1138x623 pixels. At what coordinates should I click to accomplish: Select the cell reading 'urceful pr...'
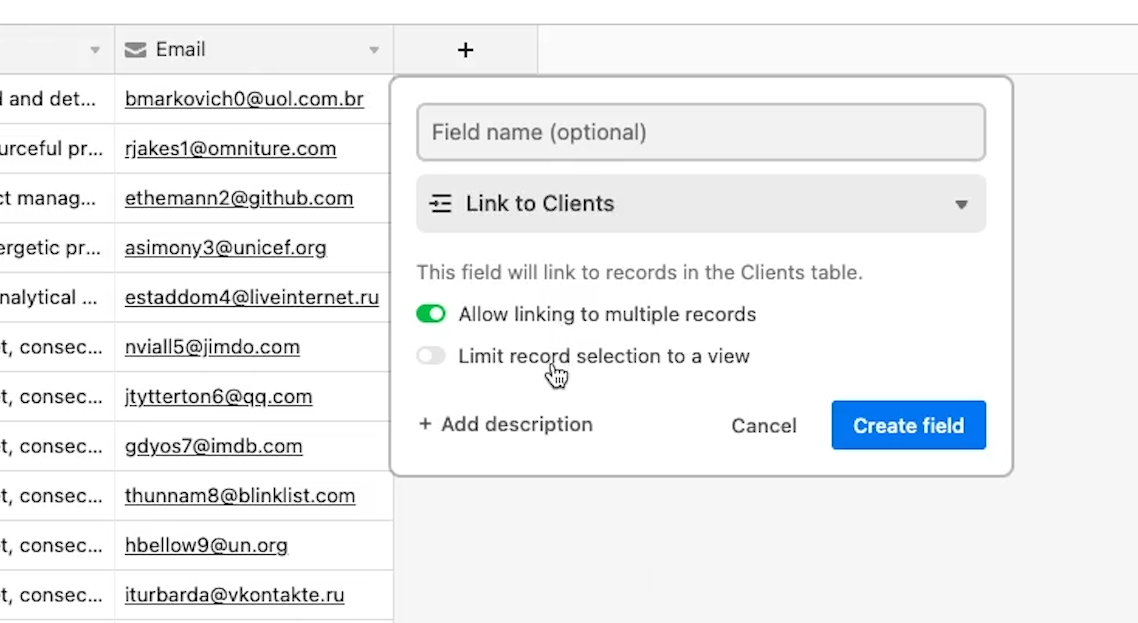click(57, 148)
